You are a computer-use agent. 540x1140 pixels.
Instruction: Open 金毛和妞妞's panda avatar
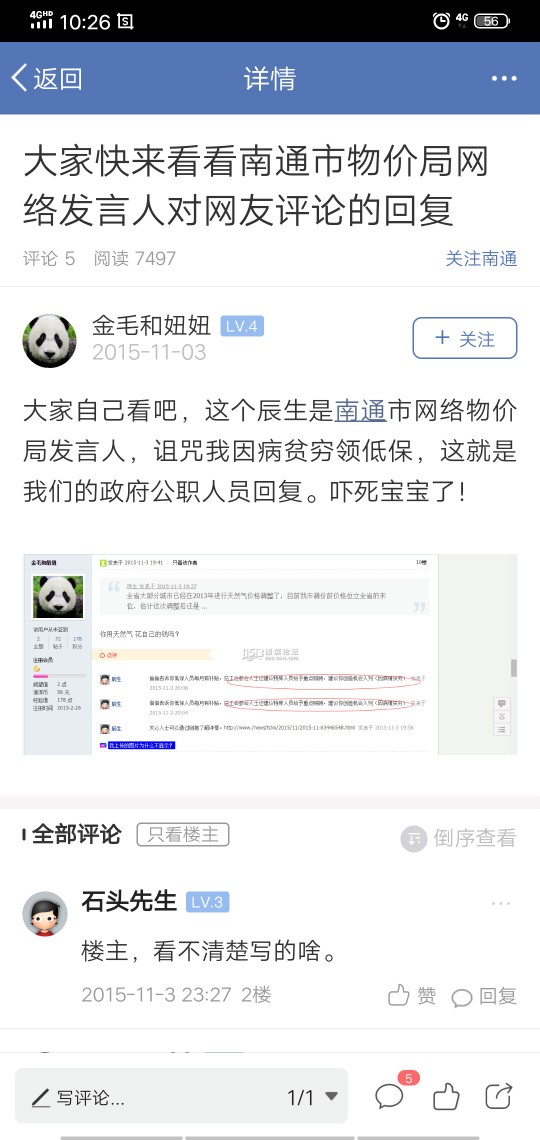[49, 340]
